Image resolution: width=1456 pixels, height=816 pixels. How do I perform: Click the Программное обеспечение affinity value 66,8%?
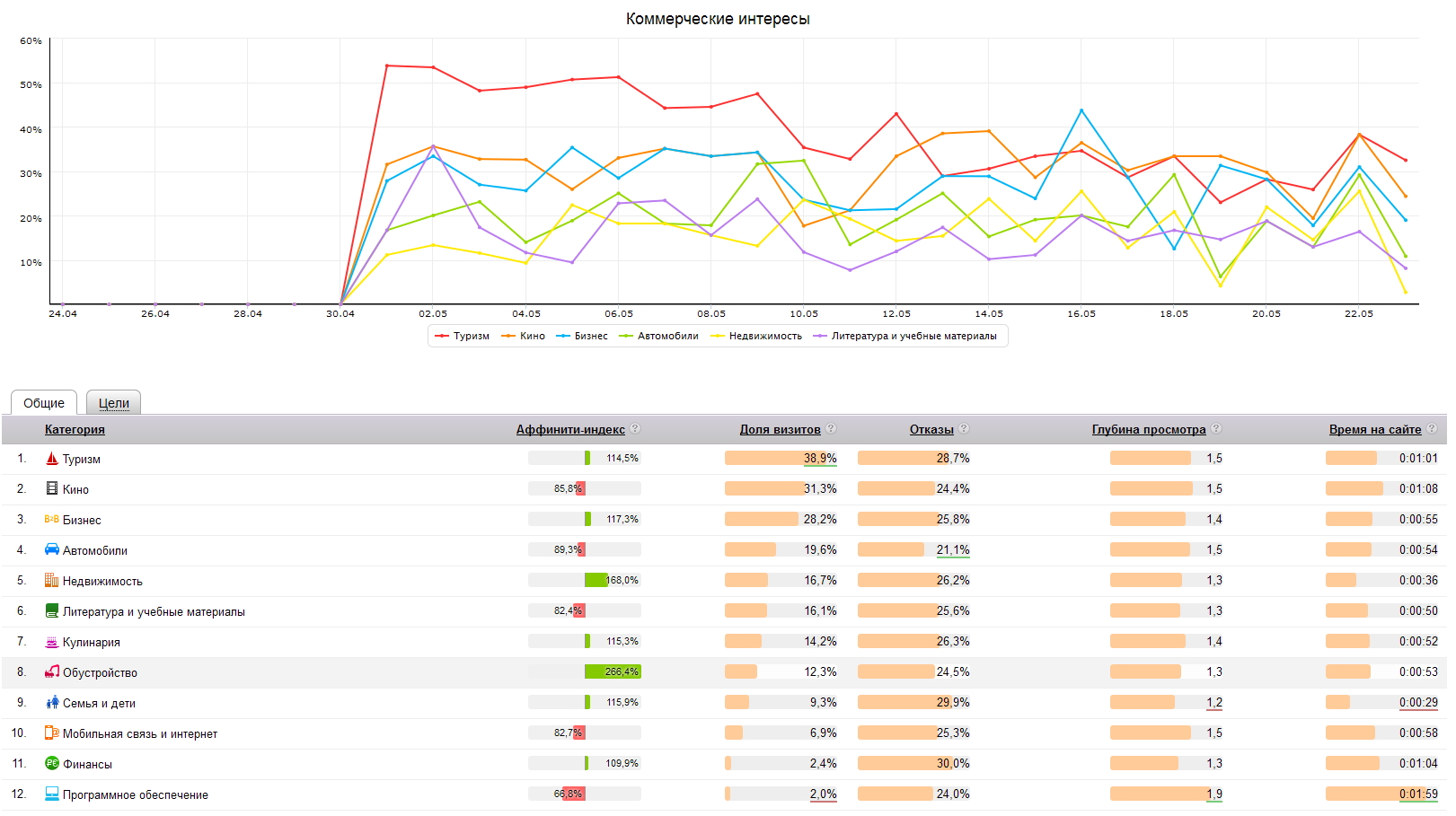coord(568,794)
